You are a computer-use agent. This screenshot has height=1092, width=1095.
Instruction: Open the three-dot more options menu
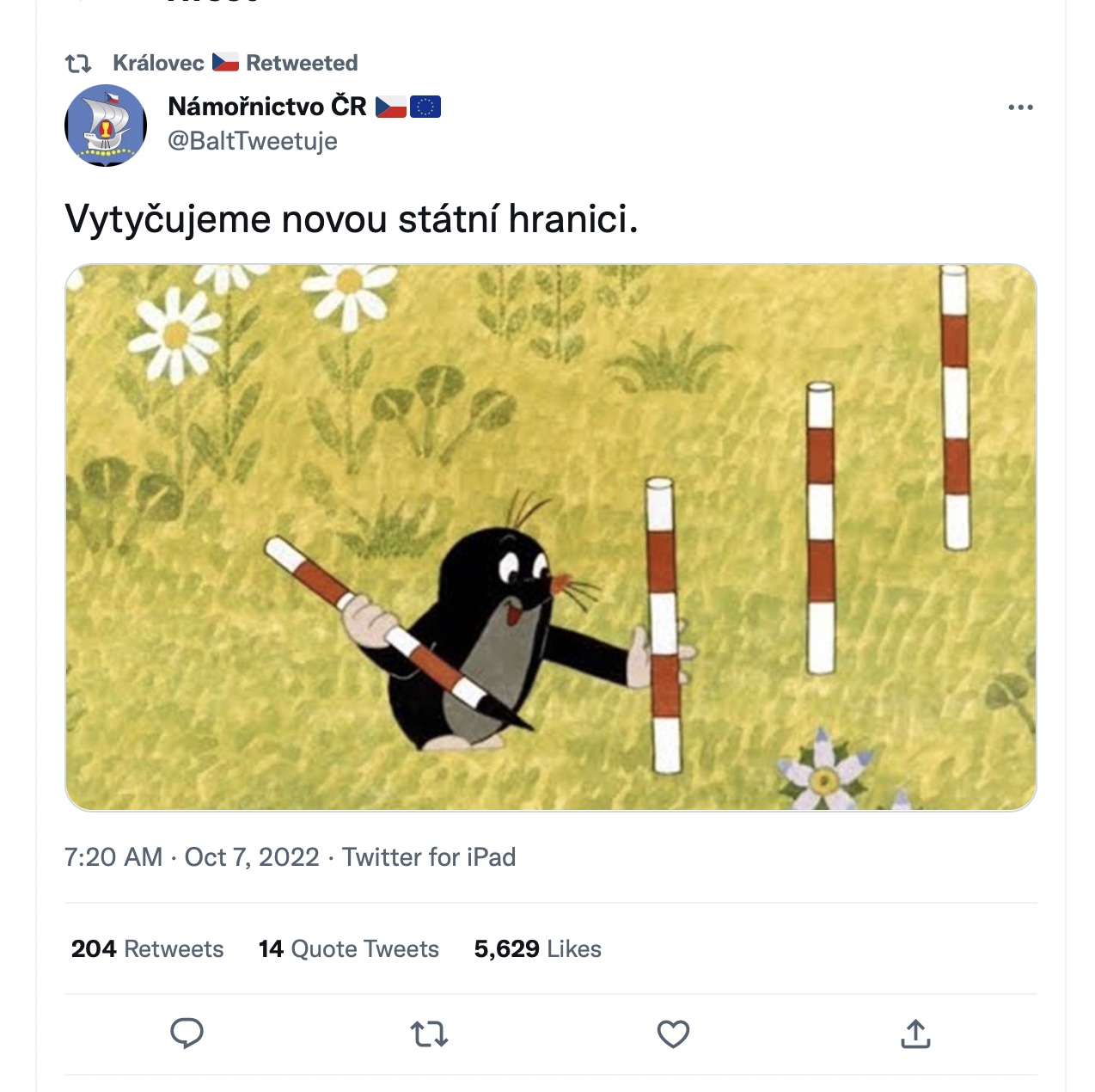tap(1020, 107)
